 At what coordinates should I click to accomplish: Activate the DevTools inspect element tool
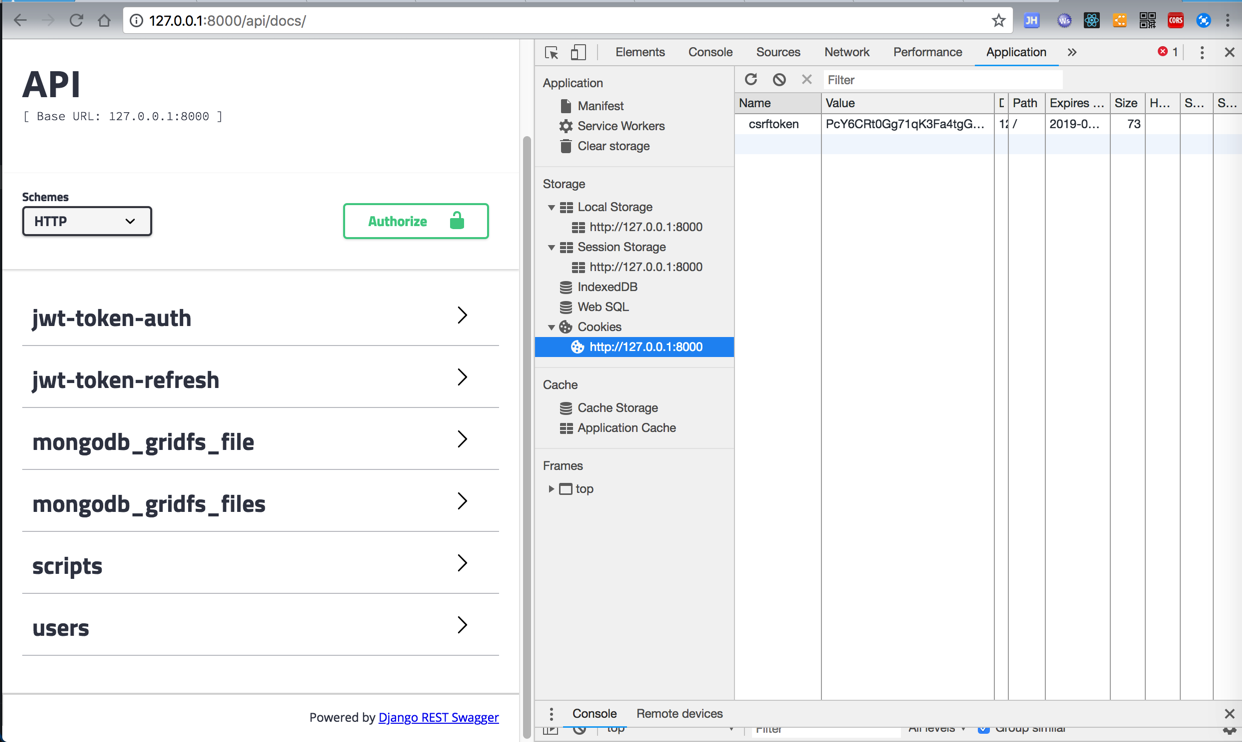(552, 52)
